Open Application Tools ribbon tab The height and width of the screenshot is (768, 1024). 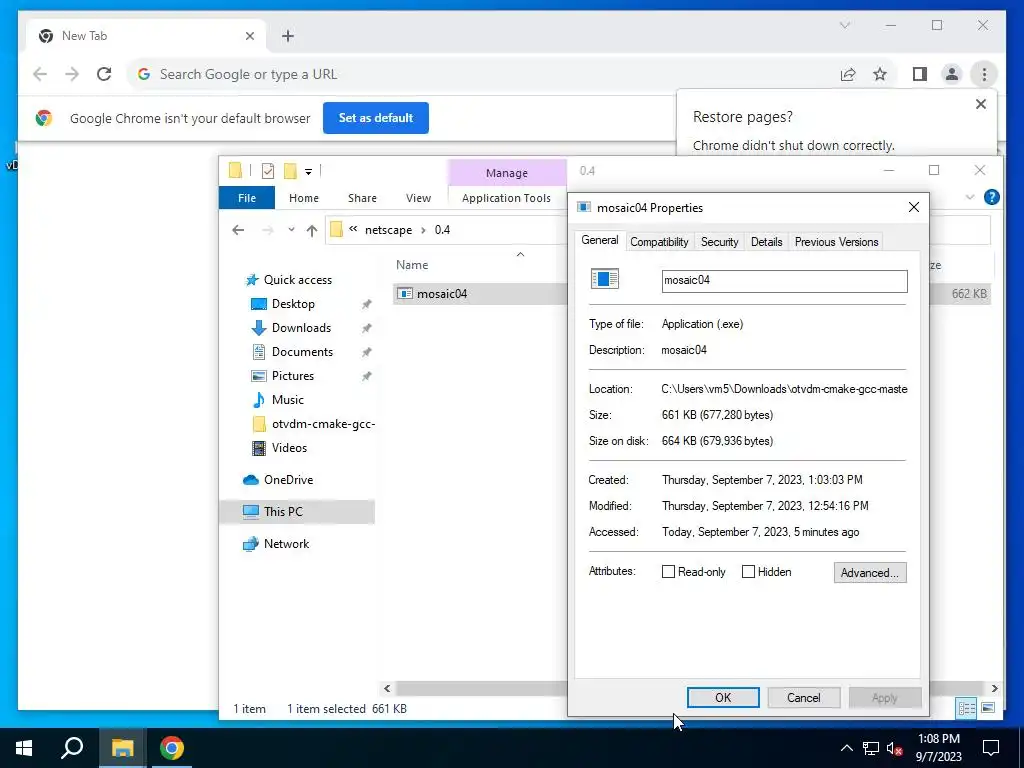tap(506, 198)
